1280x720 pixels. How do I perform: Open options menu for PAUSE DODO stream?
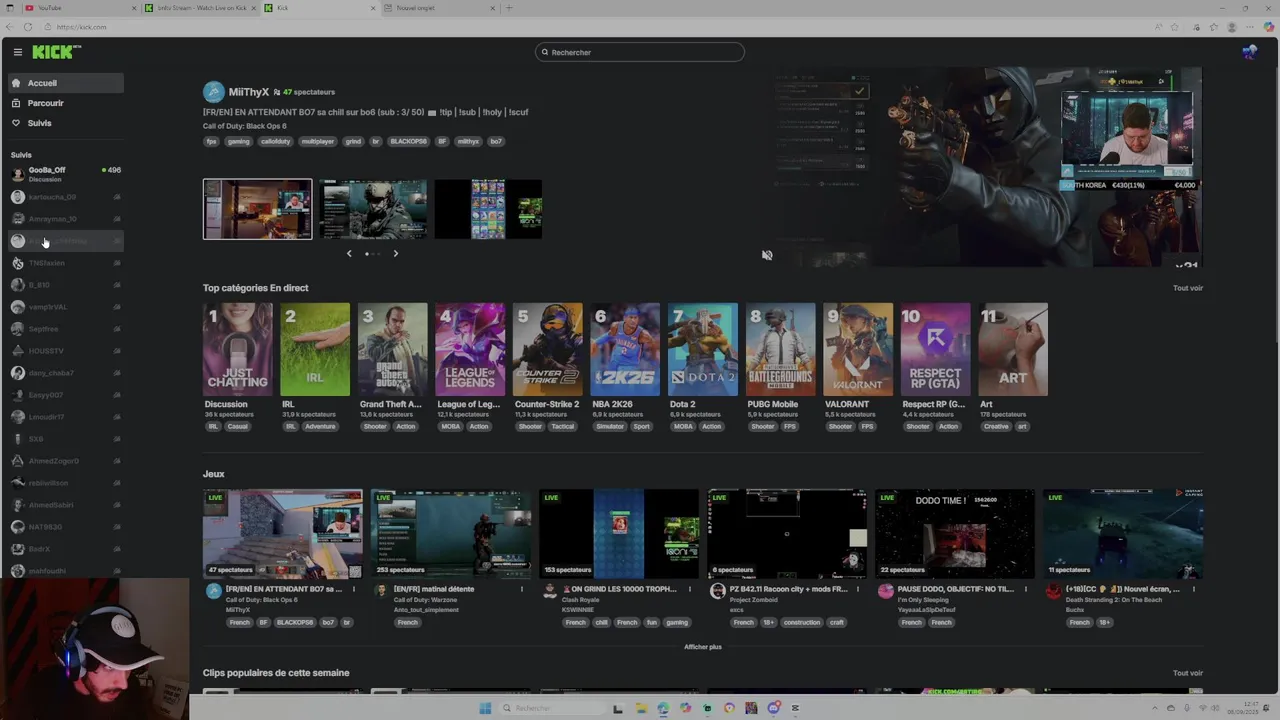pos(1026,589)
